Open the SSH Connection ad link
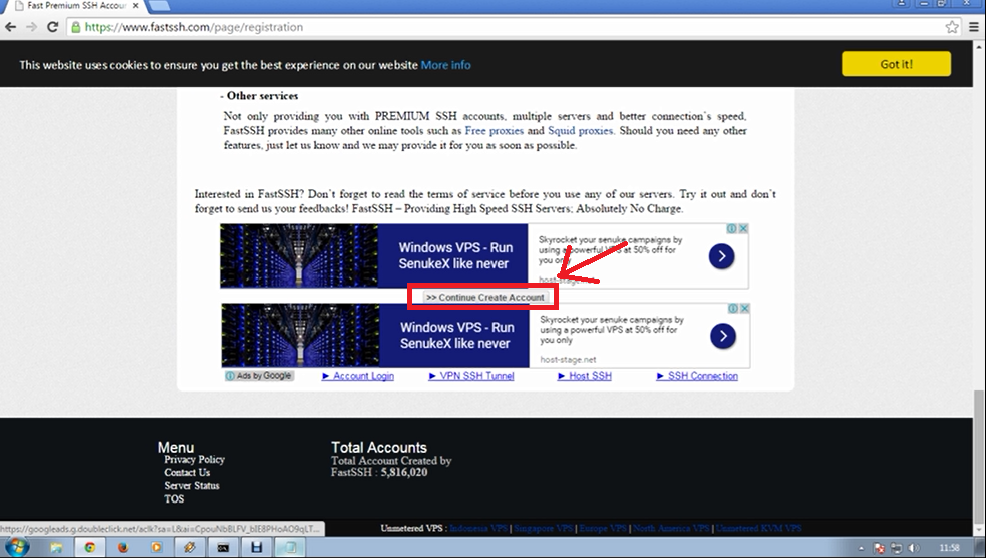 pyautogui.click(x=697, y=376)
